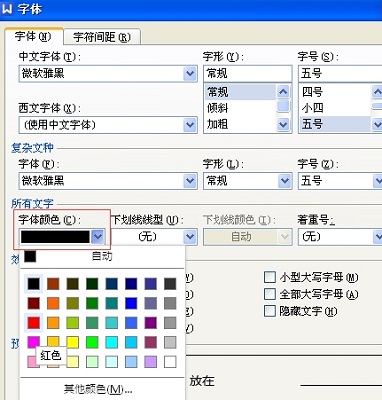Image resolution: width=382 pixels, height=400 pixels.
Task: Click 字形 list scroll up arrow
Action: [x=283, y=92]
